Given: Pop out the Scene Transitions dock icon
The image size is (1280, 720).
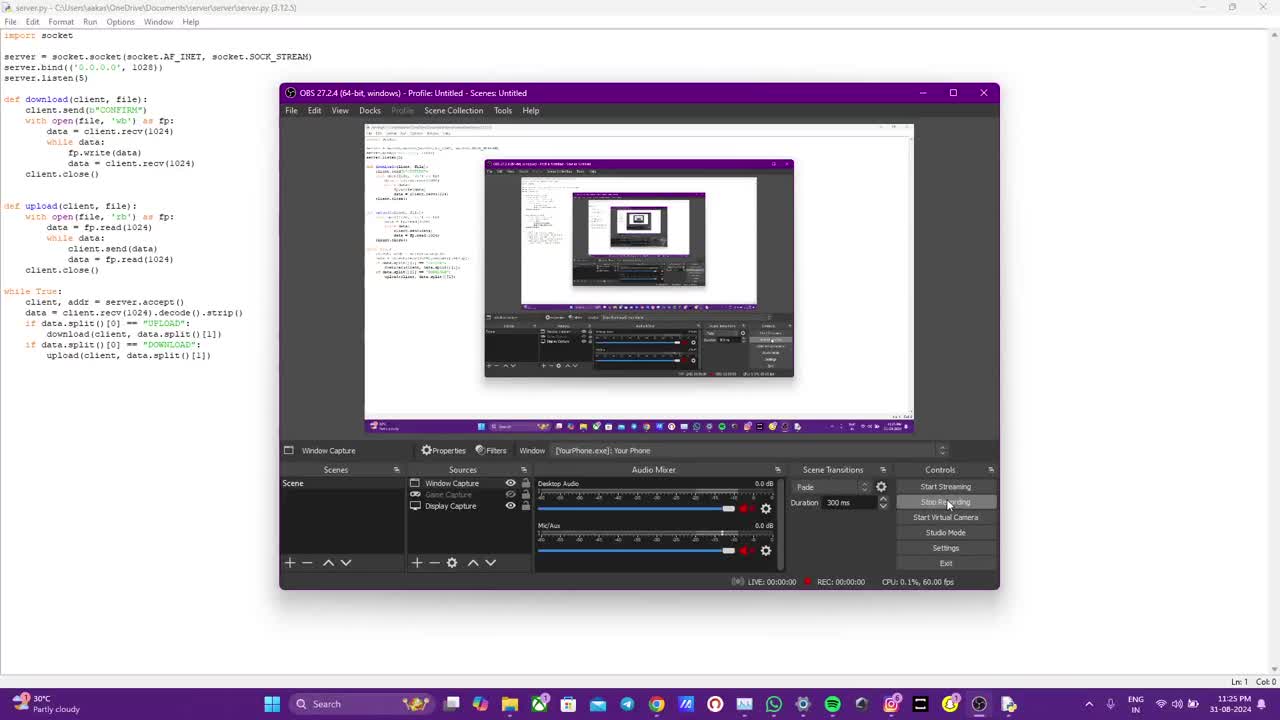Looking at the screenshot, I should [x=883, y=470].
